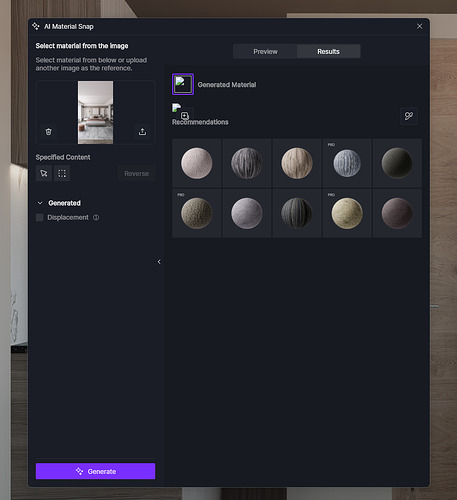The image size is (457, 500).
Task: Click the AI Material Snap sparkle icon
Action: pos(36,26)
